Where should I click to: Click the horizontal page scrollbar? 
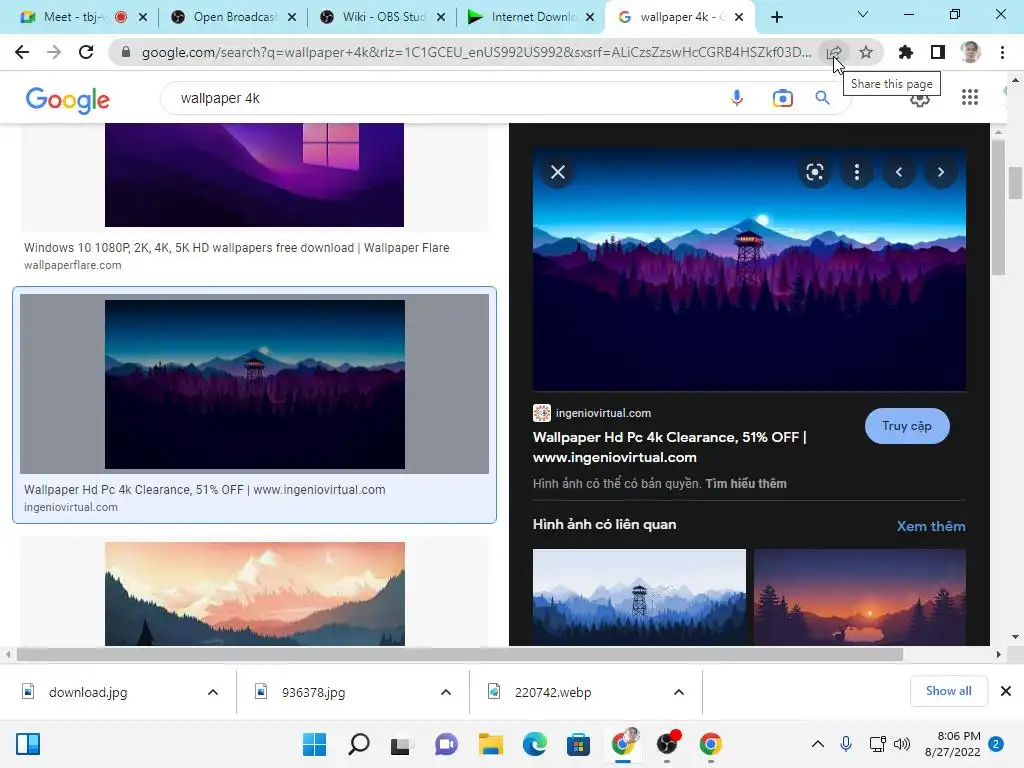(460, 654)
